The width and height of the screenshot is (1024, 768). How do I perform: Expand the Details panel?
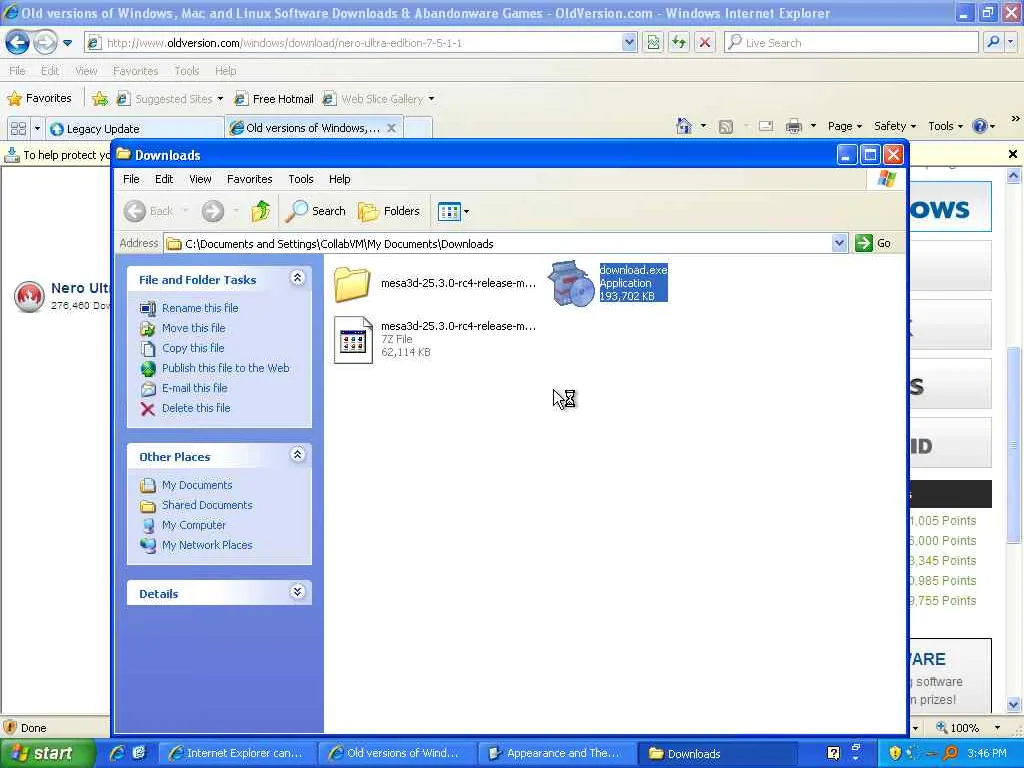297,592
